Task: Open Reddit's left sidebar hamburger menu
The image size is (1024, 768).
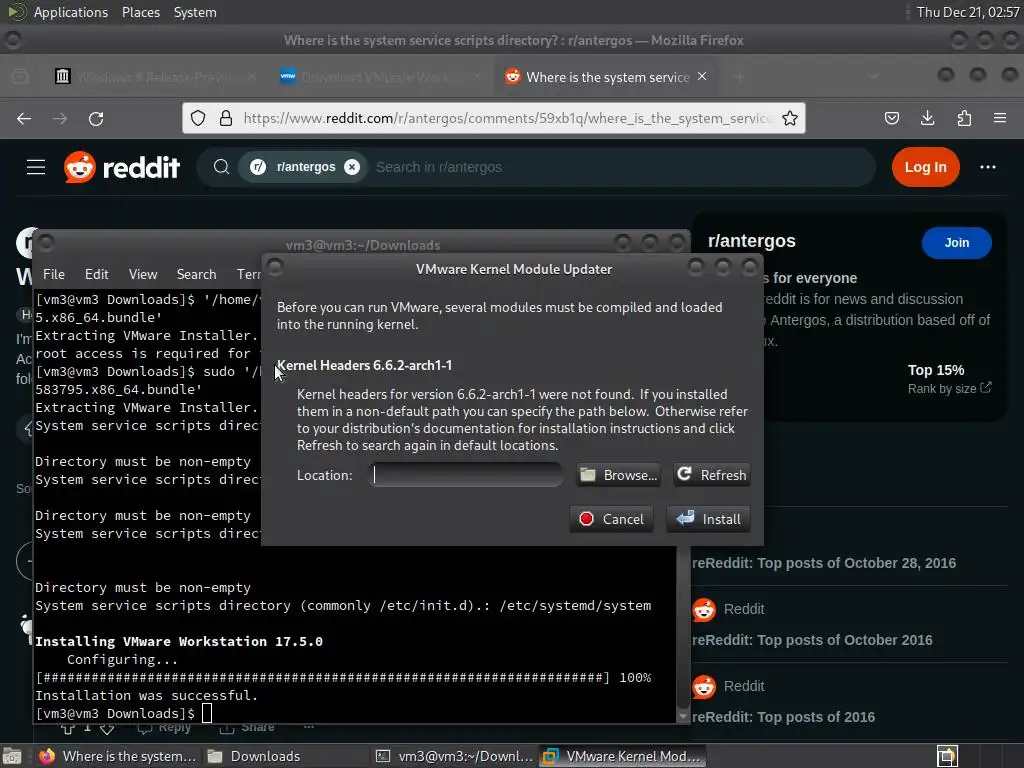Action: 36,167
